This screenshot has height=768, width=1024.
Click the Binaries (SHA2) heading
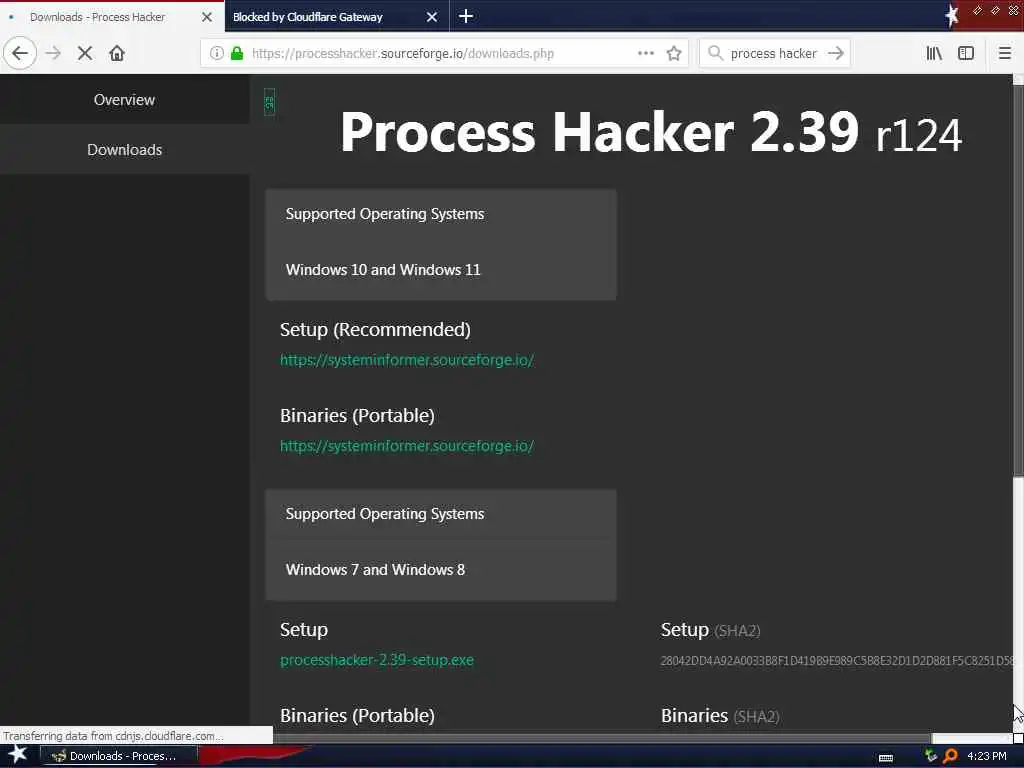(x=720, y=716)
